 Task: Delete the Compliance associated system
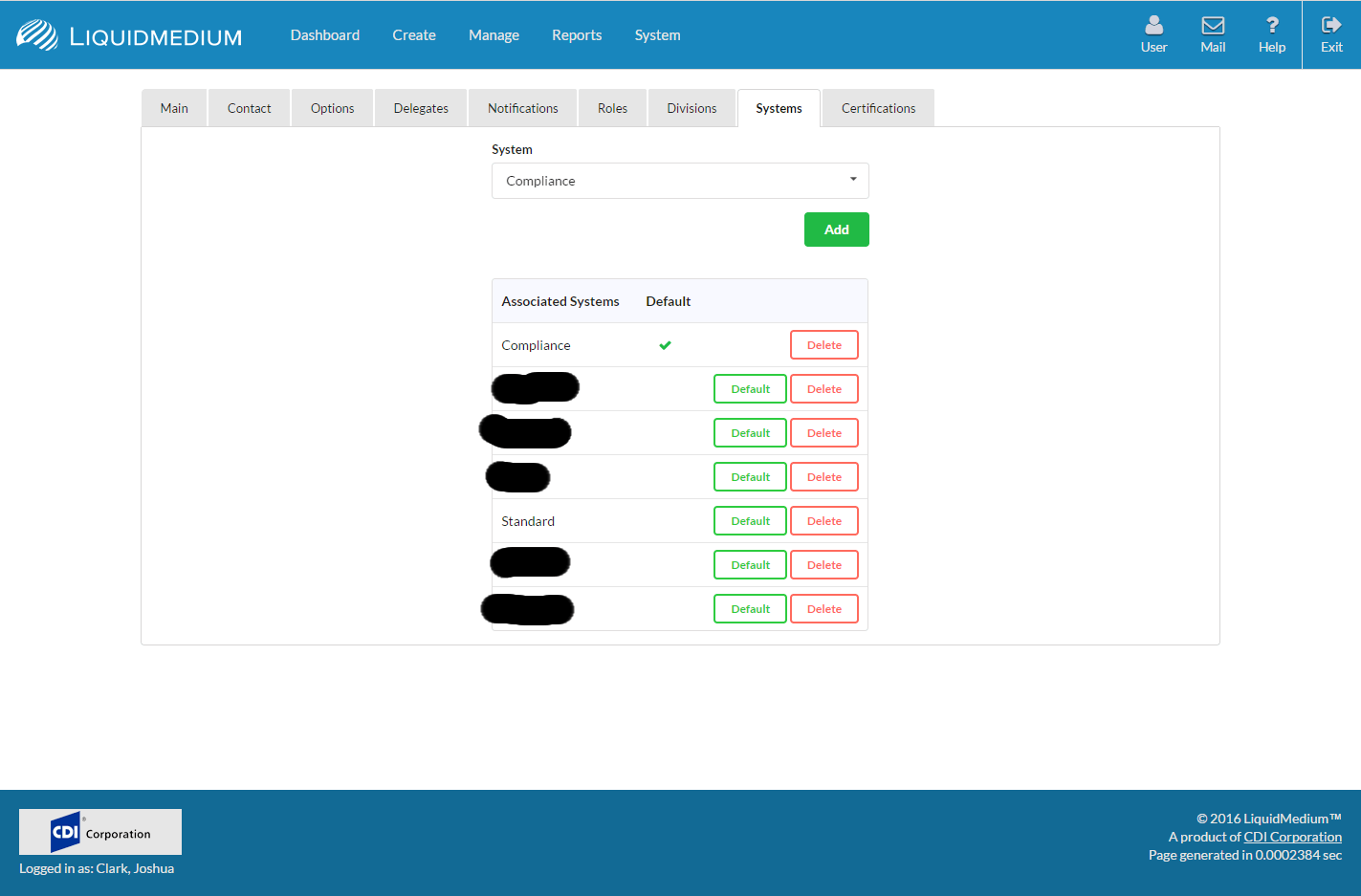point(823,345)
